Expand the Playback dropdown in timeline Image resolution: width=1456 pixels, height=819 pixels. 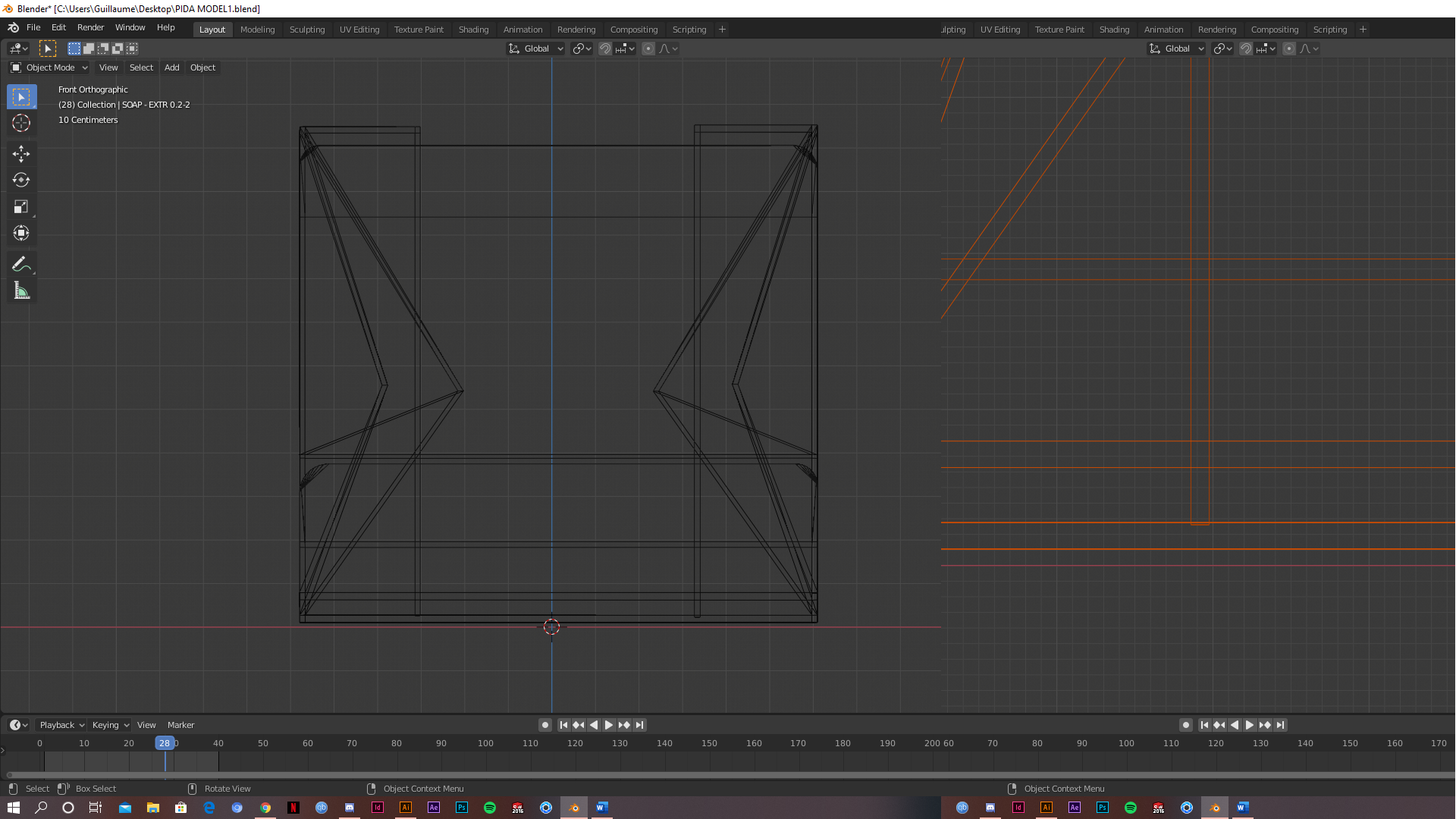[61, 725]
